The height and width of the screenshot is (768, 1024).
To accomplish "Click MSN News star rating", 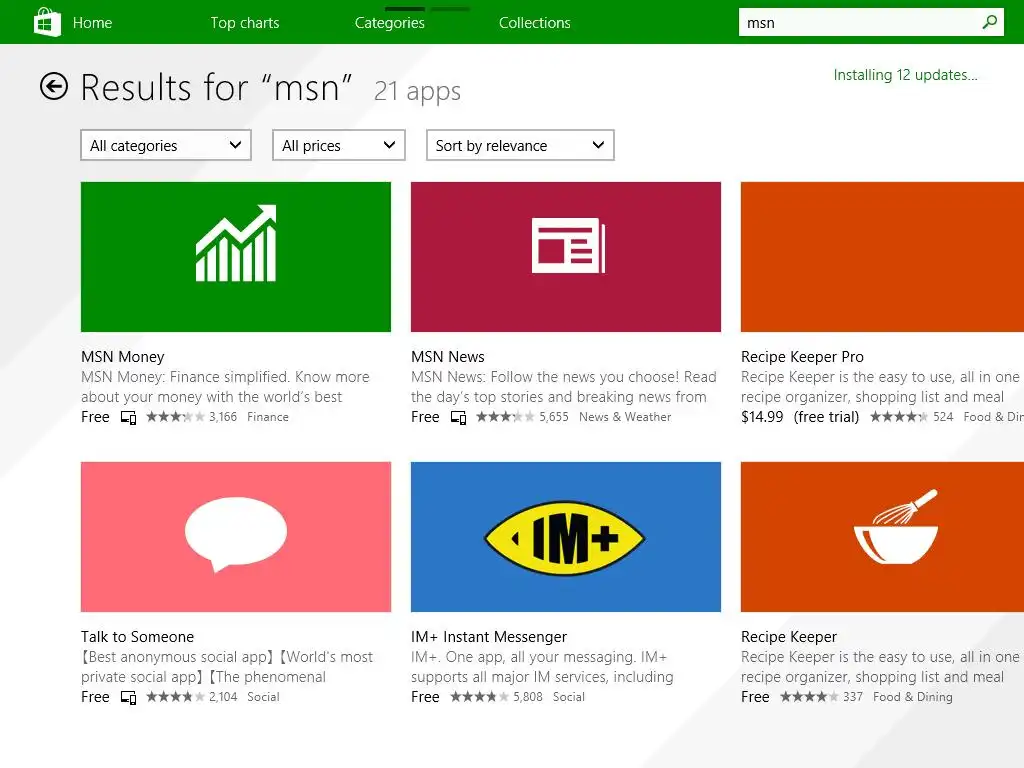I will point(505,417).
